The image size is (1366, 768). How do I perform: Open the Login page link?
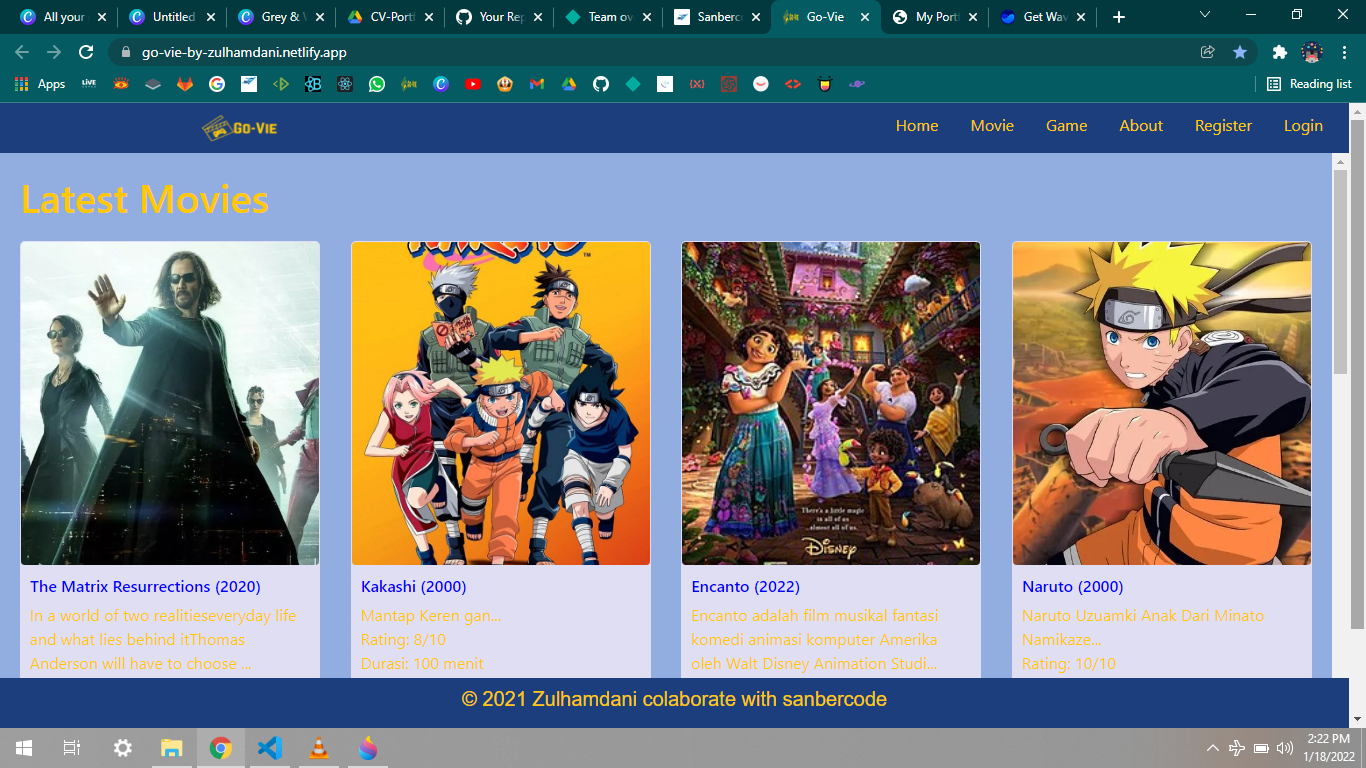[1303, 126]
